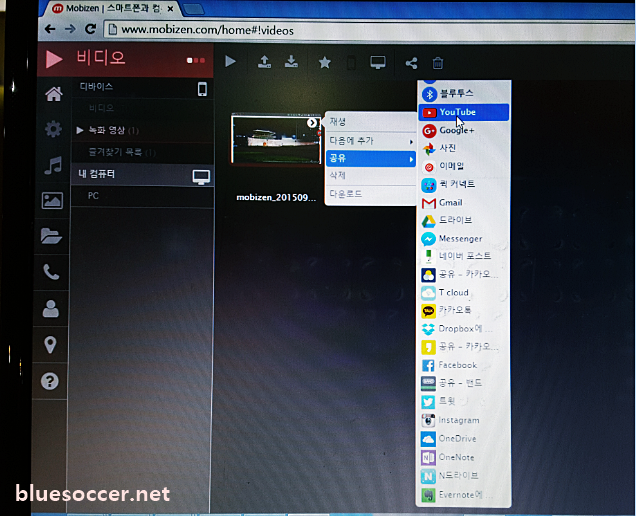Screen dimensions: 636x516
Task: Share via 퀵 커넥트
Action: coord(464,185)
